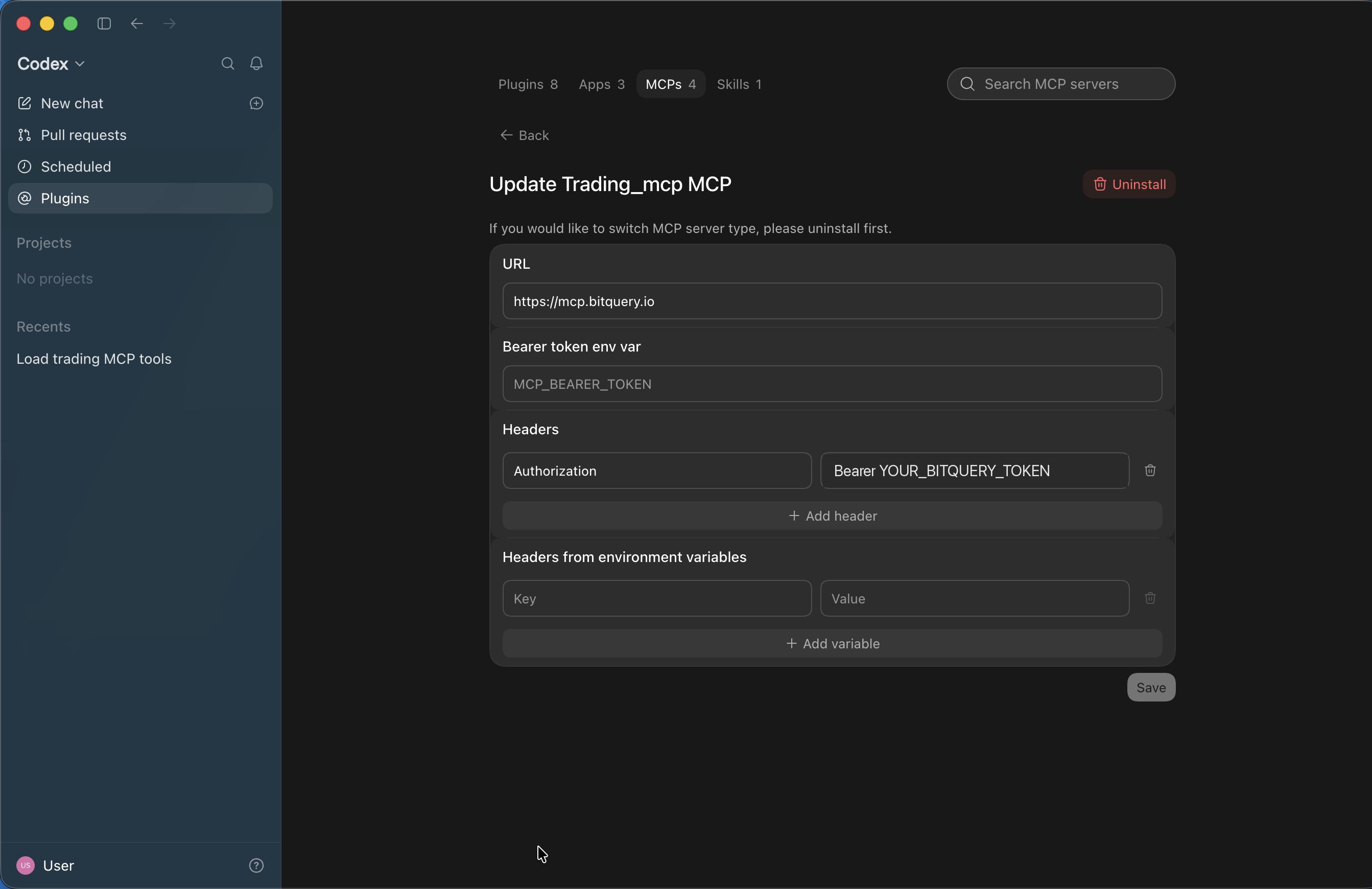The width and height of the screenshot is (1372, 889).
Task: Click the Back link
Action: click(x=524, y=135)
